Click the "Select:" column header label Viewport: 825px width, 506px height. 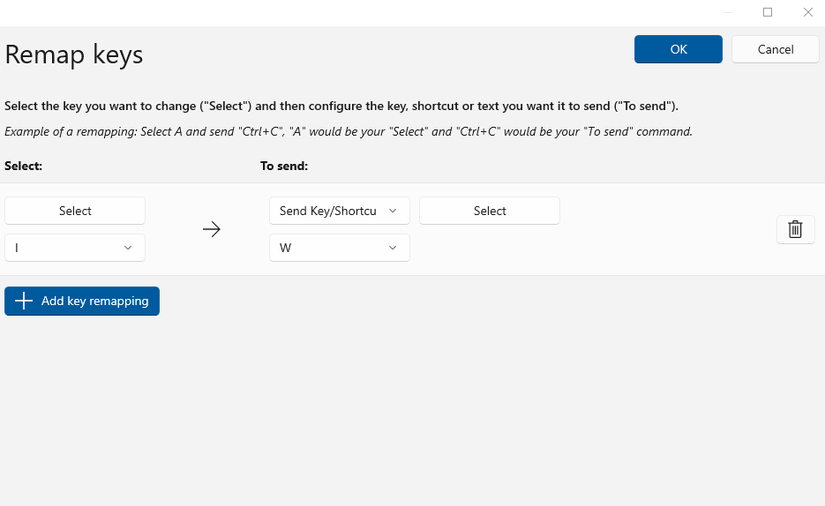23,166
